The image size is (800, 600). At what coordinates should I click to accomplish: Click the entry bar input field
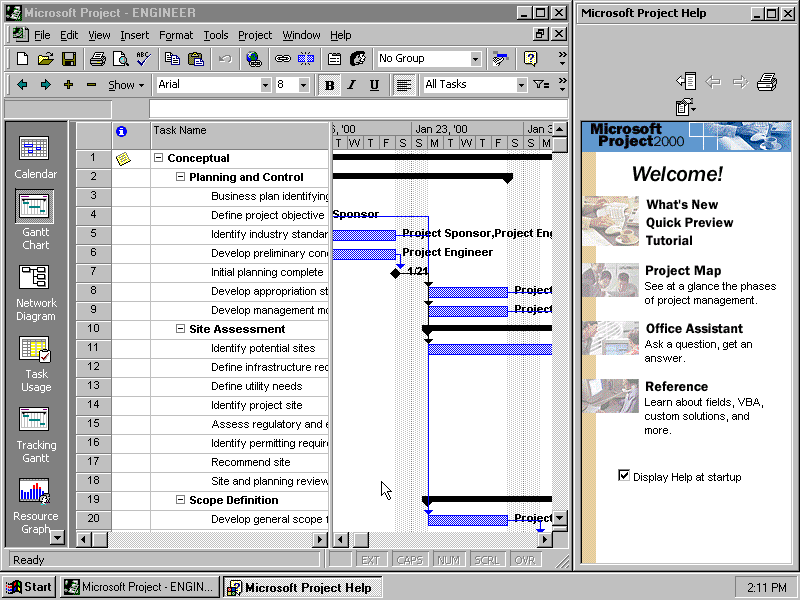click(x=358, y=109)
